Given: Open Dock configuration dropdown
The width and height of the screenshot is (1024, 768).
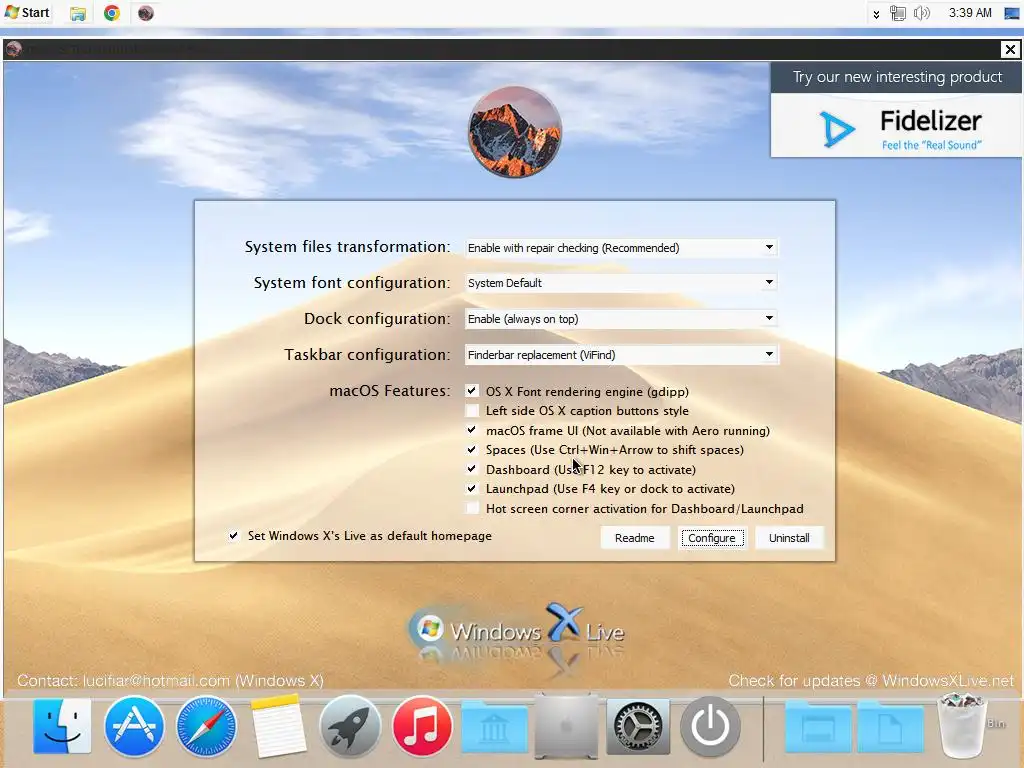Looking at the screenshot, I should [621, 319].
